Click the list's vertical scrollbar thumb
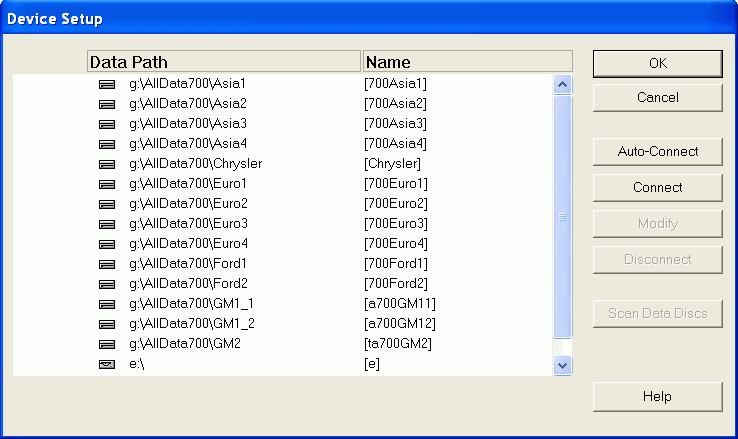The width and height of the screenshot is (738, 439). click(x=562, y=217)
